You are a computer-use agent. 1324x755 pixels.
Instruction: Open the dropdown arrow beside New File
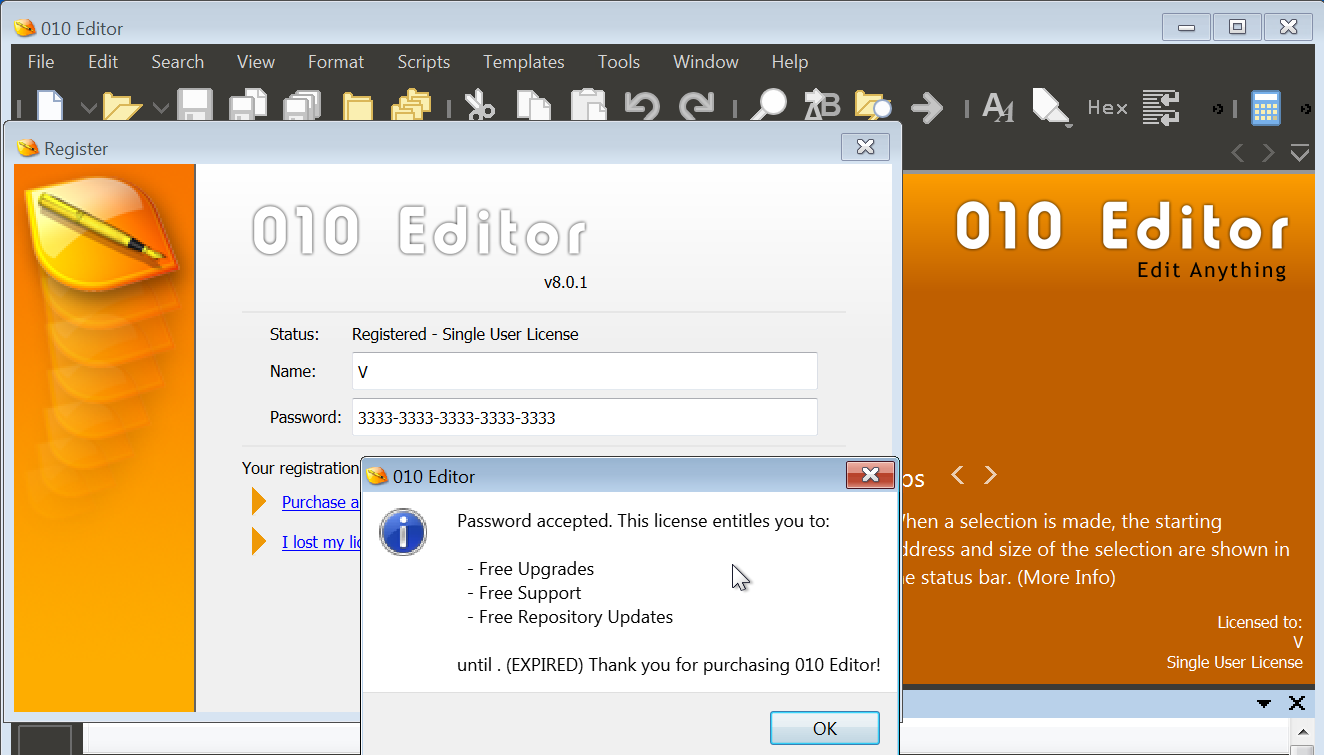(87, 107)
